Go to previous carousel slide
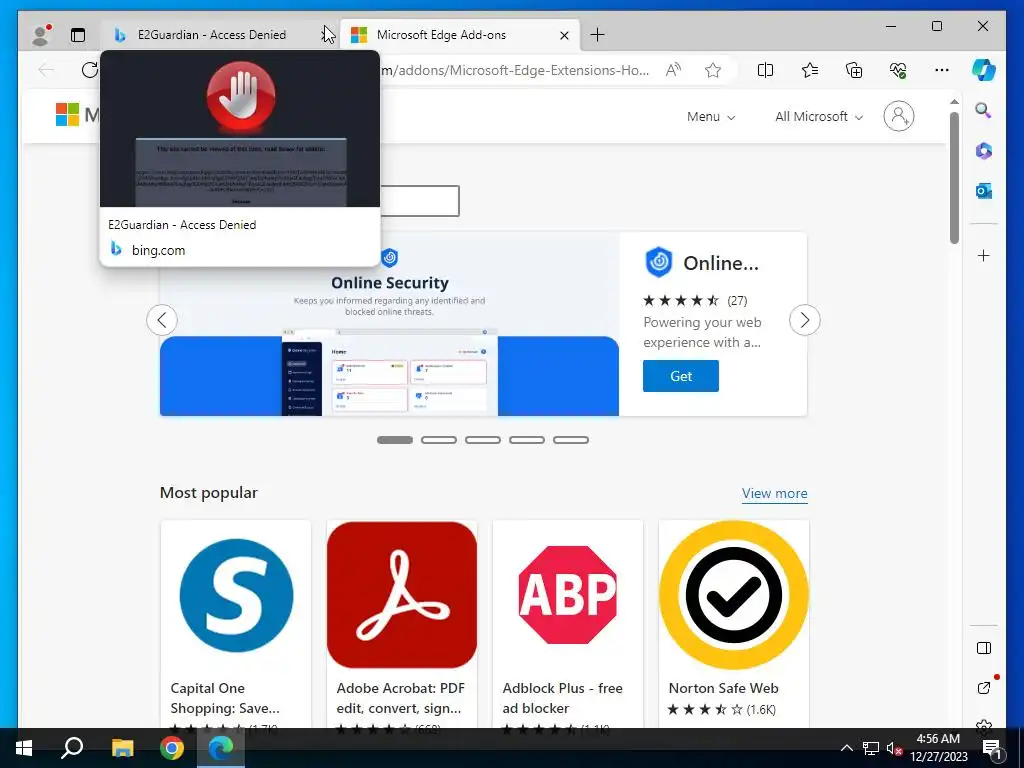1024x768 pixels. tap(162, 320)
